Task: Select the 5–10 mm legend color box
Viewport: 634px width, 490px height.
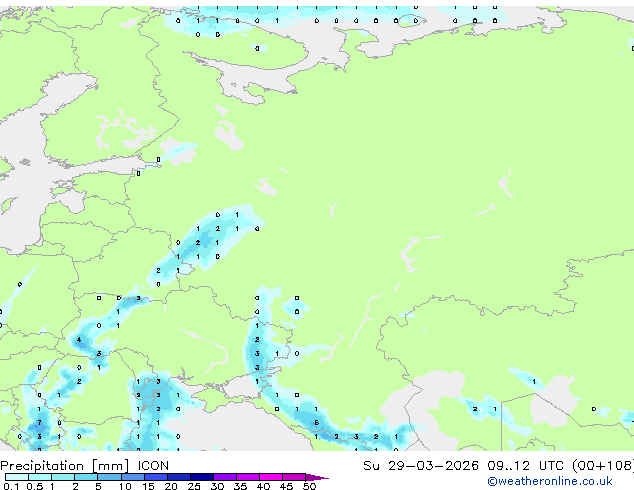Action: [x=109, y=477]
